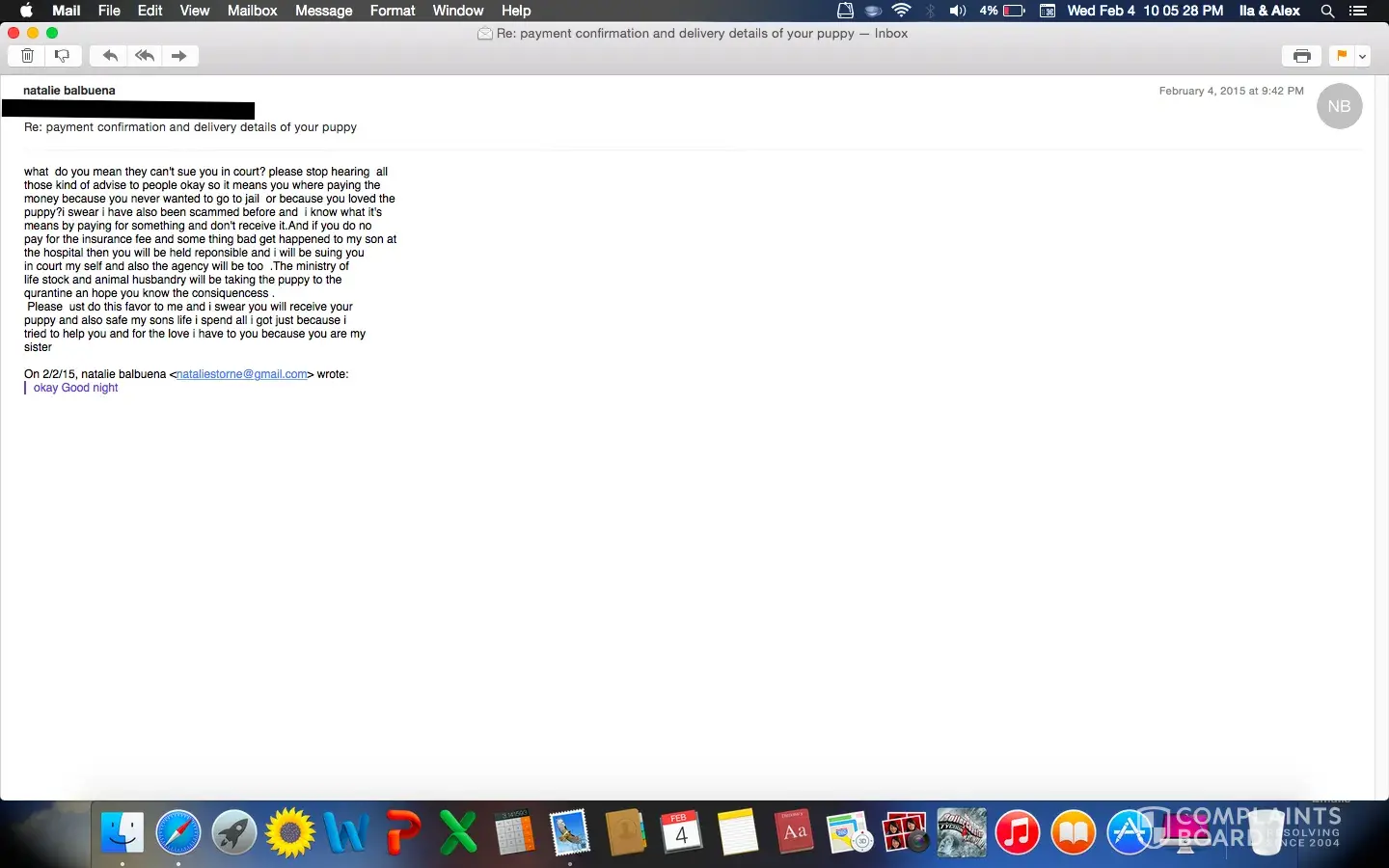Image resolution: width=1389 pixels, height=868 pixels.
Task: Open the Bluetooth status menu
Action: (x=930, y=11)
